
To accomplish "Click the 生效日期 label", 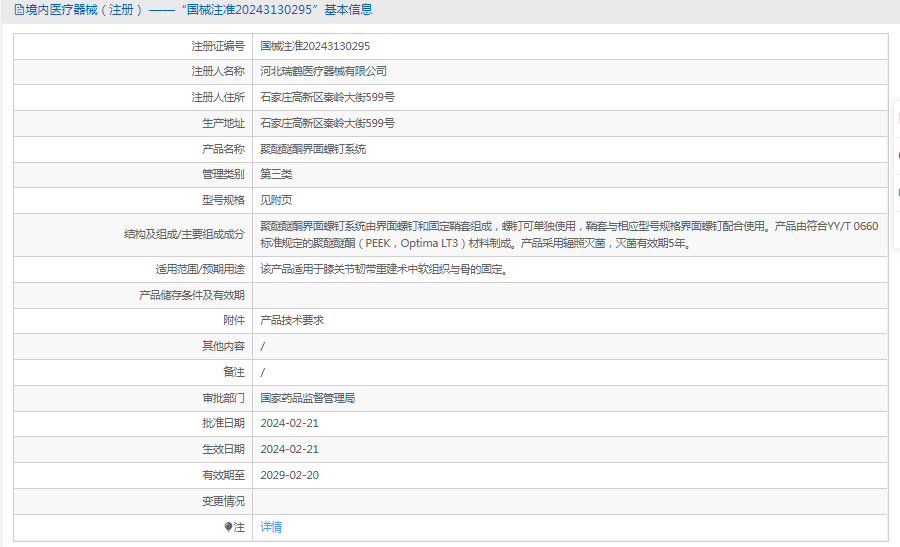I will (x=223, y=449).
